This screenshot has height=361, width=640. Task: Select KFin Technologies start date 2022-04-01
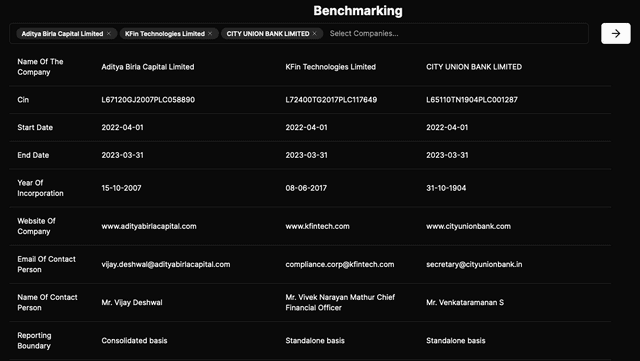[307, 127]
